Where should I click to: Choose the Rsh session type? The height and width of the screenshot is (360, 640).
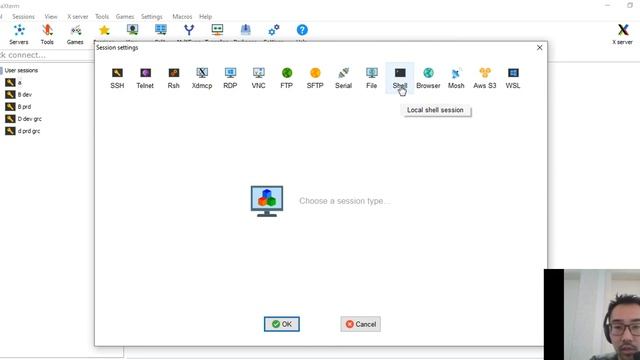pyautogui.click(x=173, y=78)
